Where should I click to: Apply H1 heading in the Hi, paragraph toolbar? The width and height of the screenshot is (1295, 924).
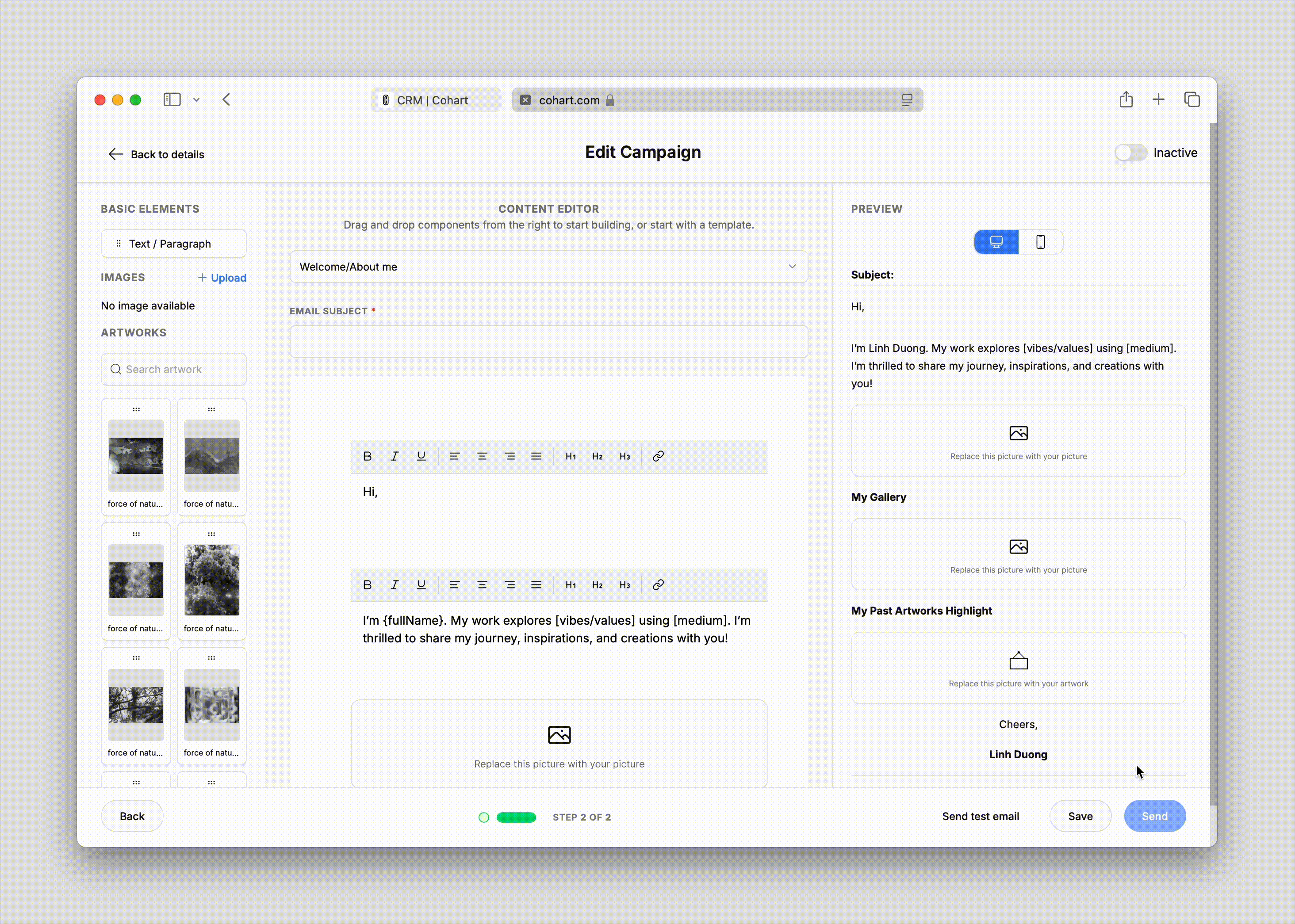pos(571,456)
